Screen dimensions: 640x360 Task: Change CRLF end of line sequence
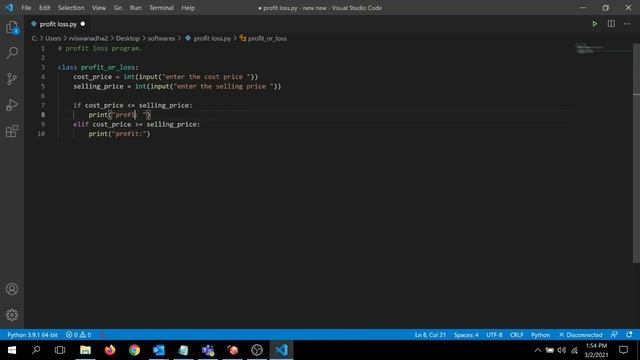point(516,335)
